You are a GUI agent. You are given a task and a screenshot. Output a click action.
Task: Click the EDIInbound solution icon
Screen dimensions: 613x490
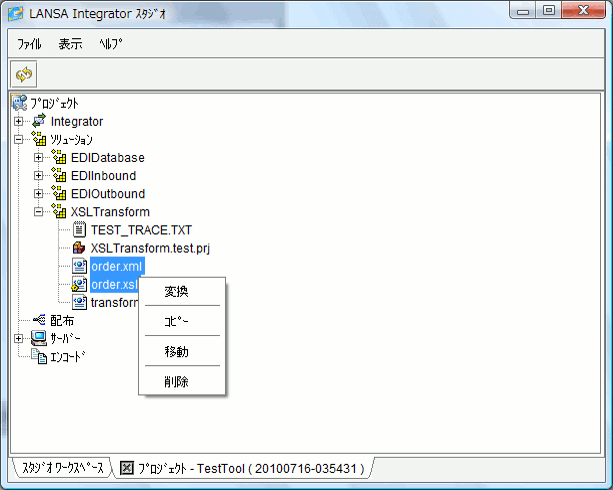[59, 175]
